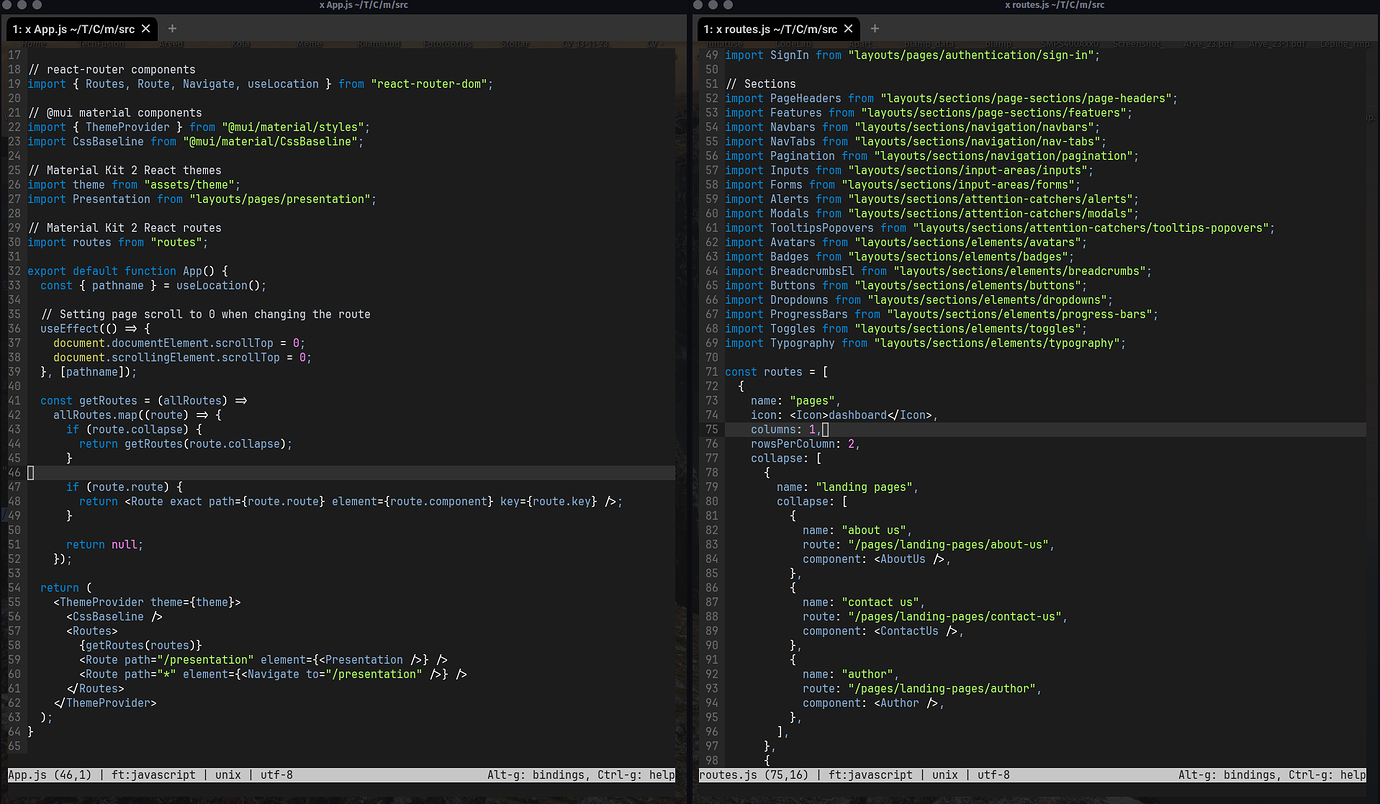The image size is (1380, 804).
Task: Open a new tab with the + icon in routes.js window
Action: pos(875,29)
